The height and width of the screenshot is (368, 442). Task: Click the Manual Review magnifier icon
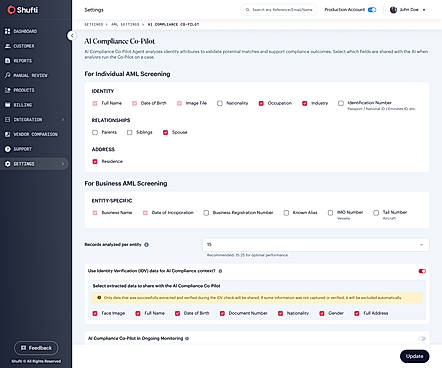tap(7, 75)
